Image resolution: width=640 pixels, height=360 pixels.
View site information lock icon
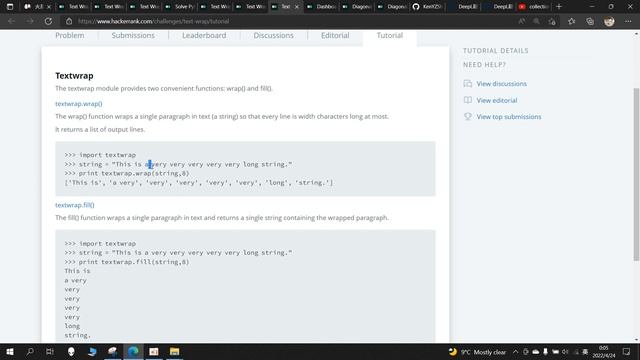pyautogui.click(x=69, y=21)
